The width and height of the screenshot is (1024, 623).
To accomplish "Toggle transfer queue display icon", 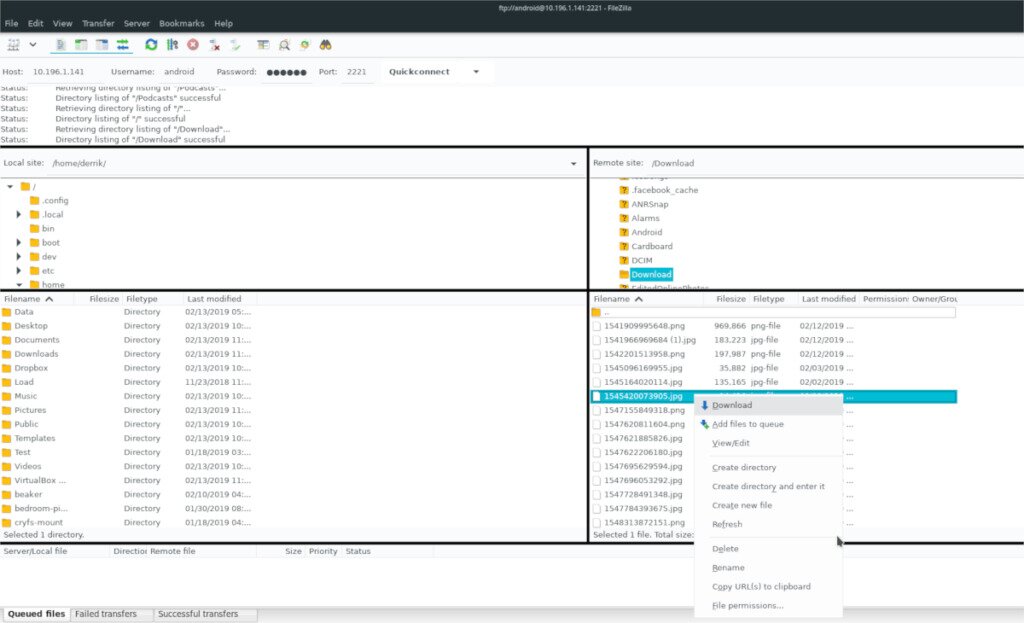I will tap(123, 45).
